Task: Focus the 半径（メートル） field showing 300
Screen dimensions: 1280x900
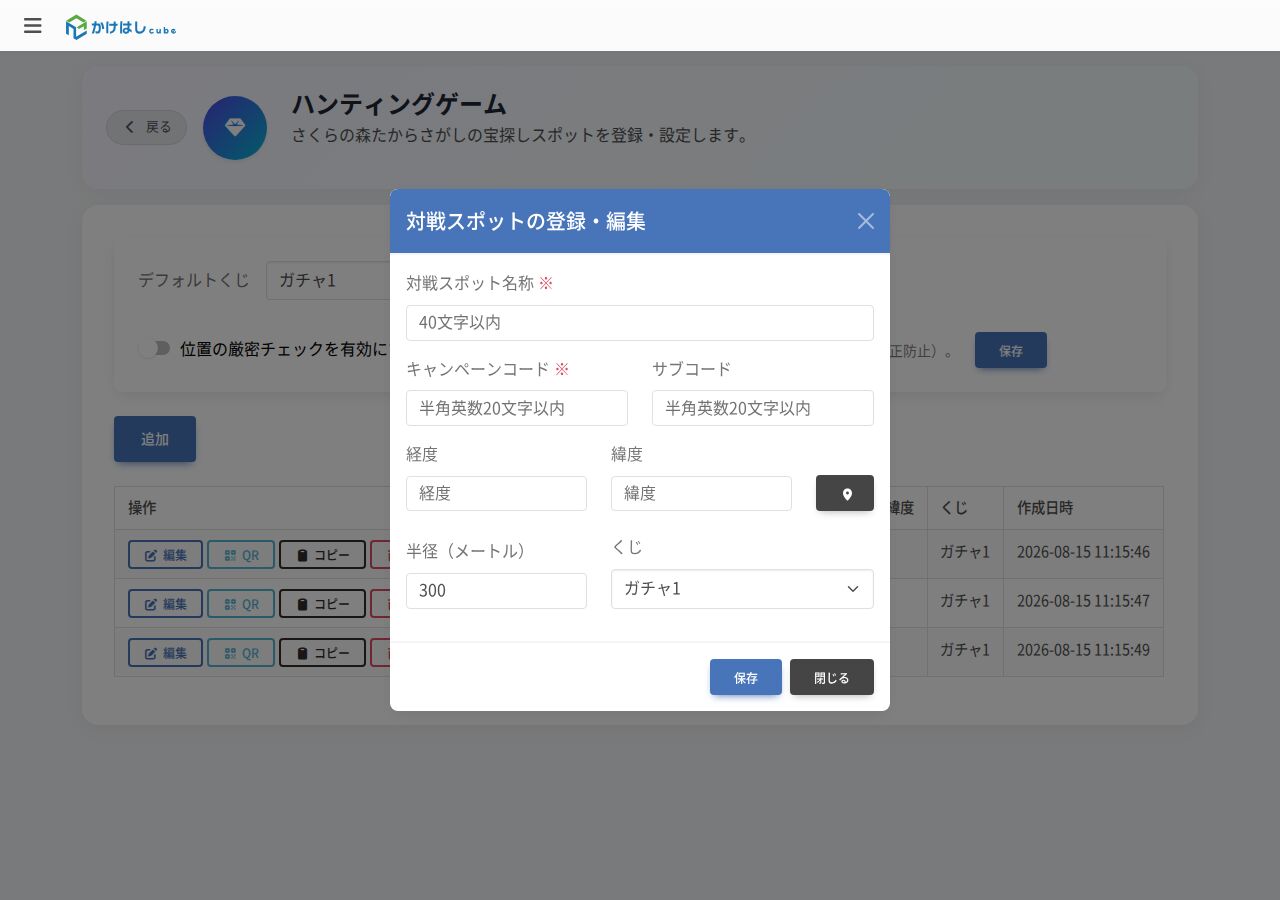Action: click(496, 590)
